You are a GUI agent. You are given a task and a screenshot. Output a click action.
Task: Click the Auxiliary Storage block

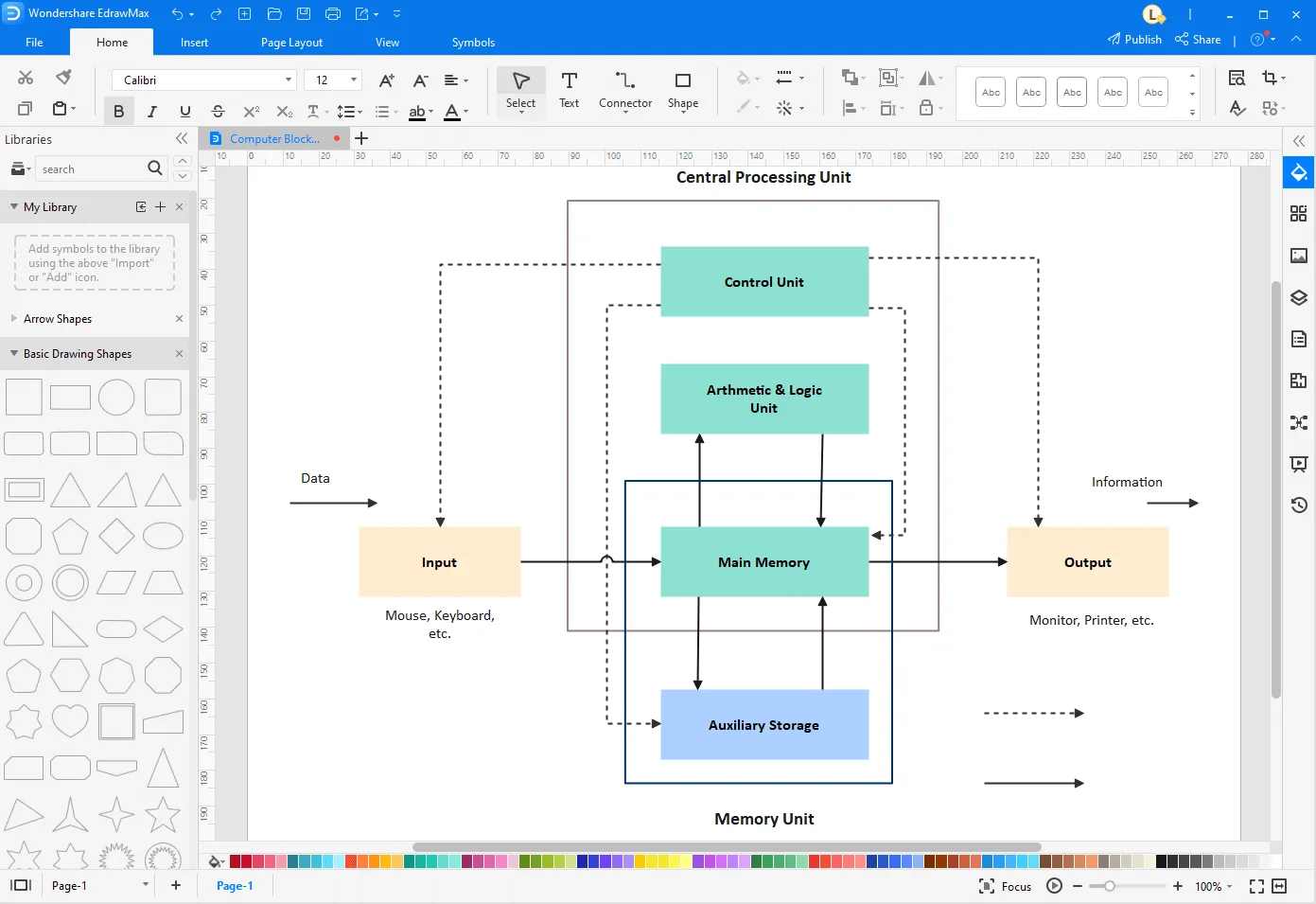coord(764,725)
